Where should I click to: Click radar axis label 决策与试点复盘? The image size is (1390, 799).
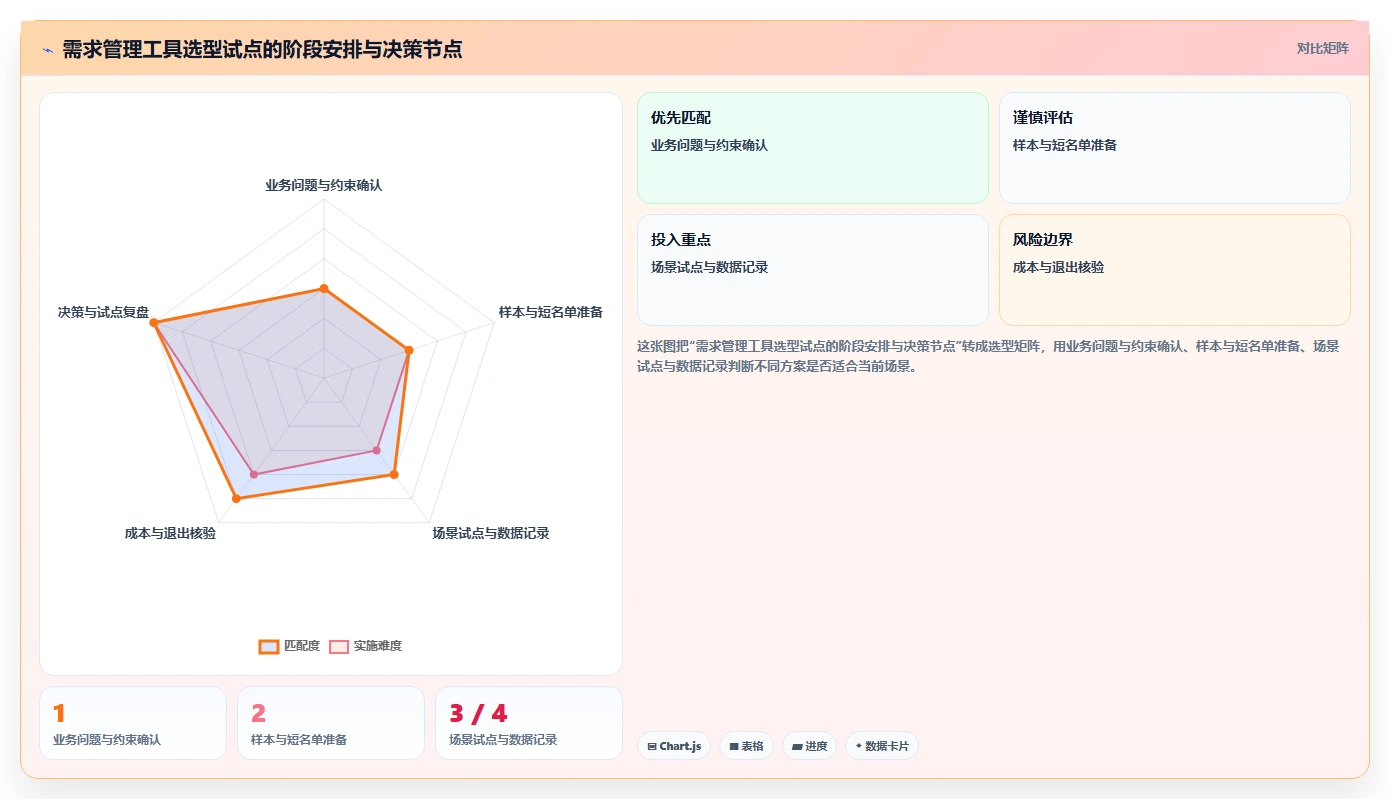[103, 312]
